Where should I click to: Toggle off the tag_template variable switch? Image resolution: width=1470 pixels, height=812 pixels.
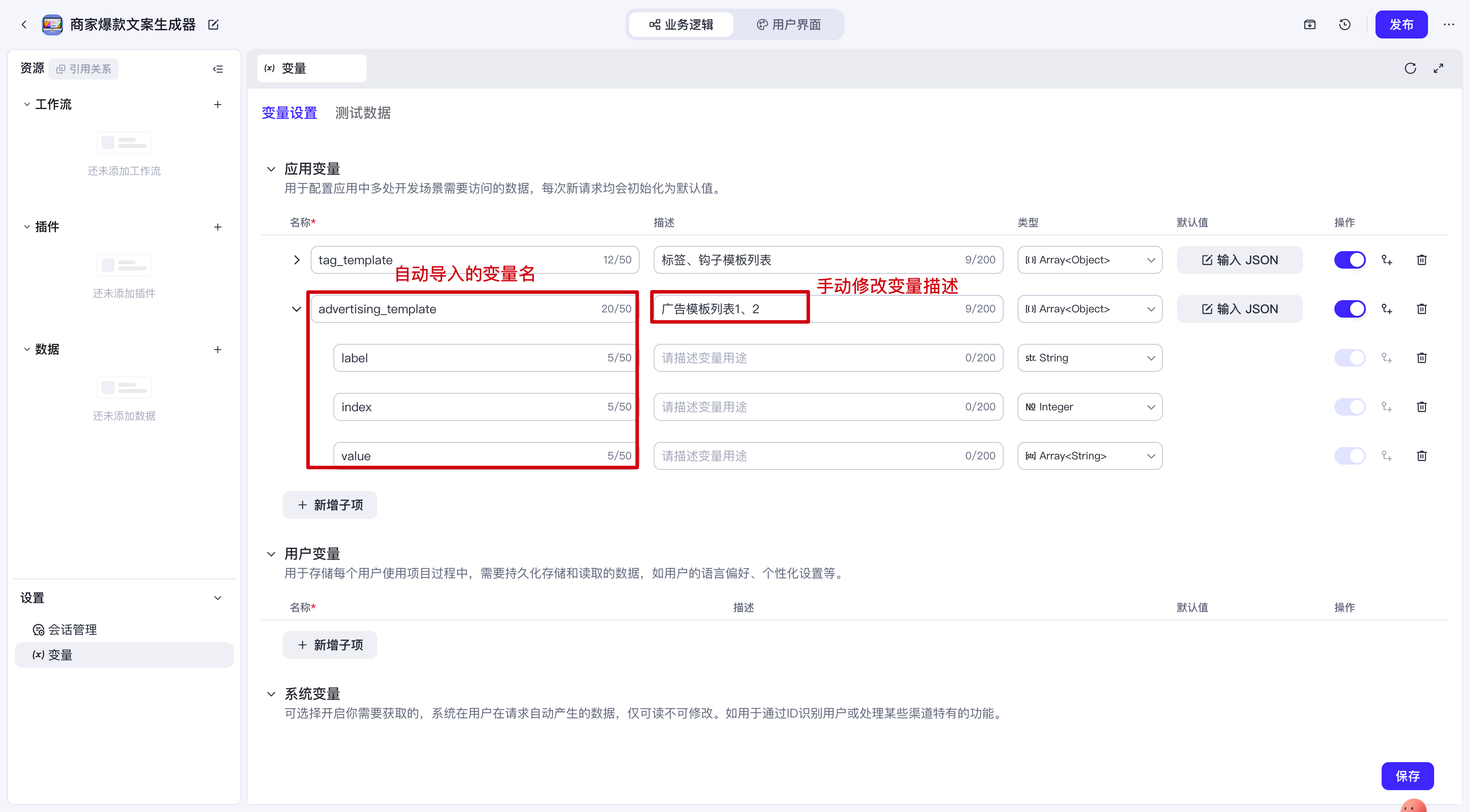1350,260
